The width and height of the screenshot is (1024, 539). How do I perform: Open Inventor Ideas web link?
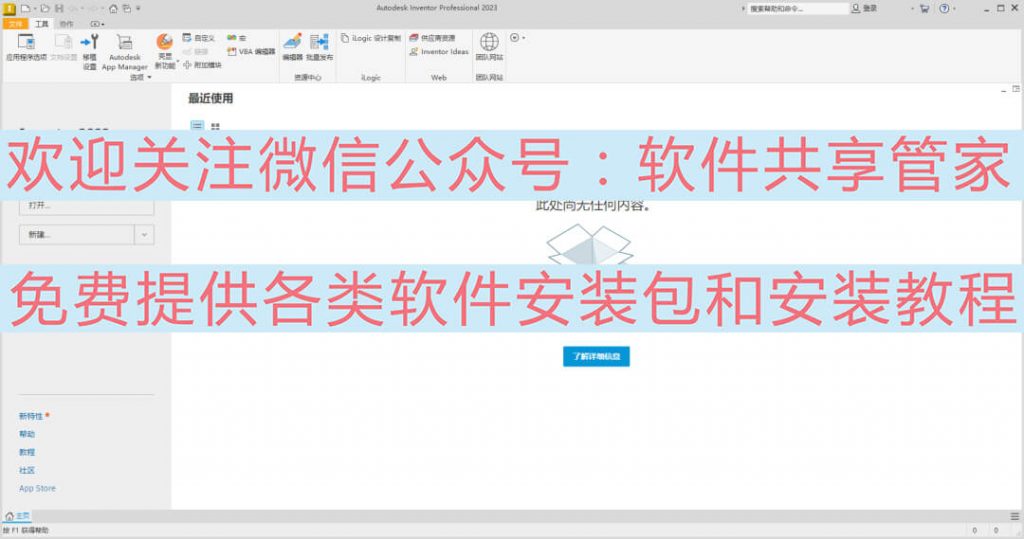coord(439,52)
